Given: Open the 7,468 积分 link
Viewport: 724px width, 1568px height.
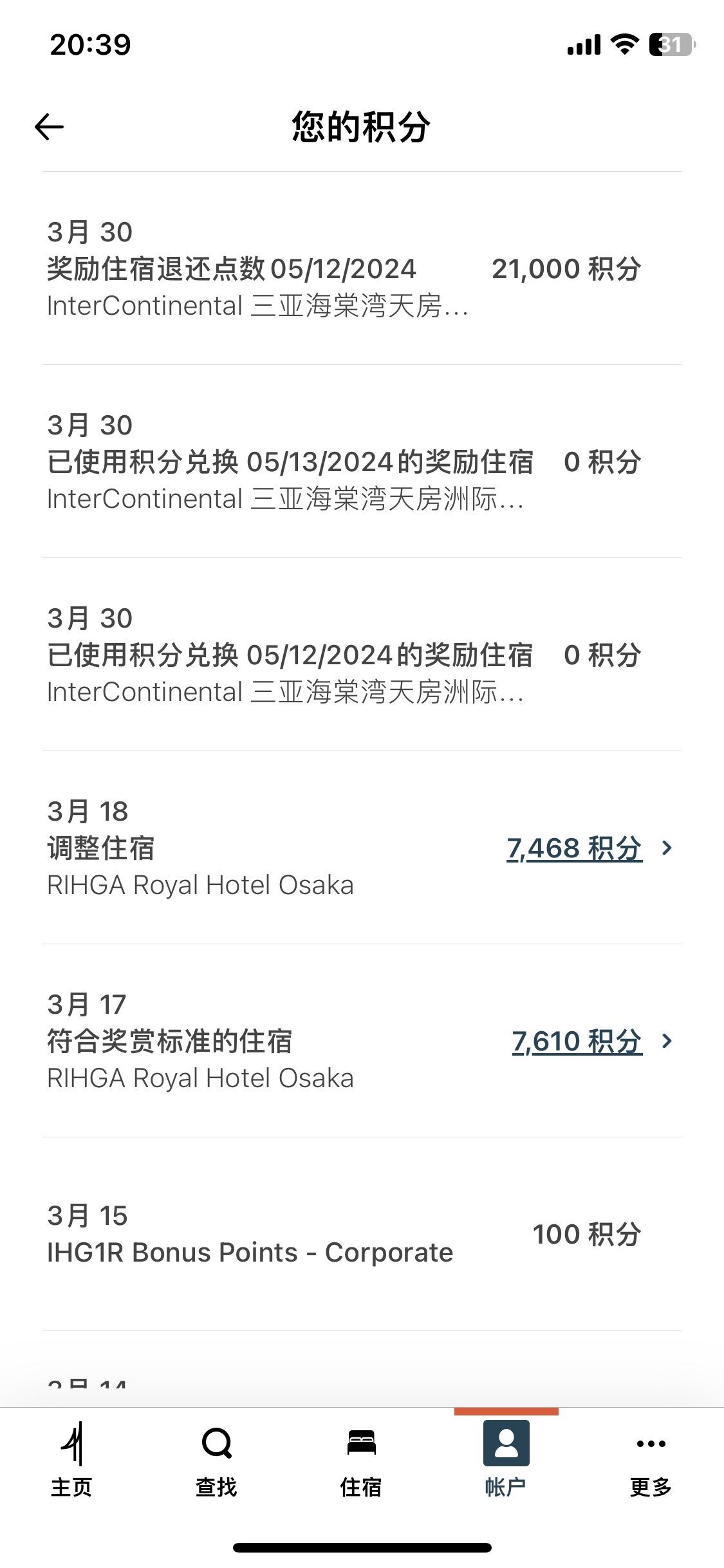Looking at the screenshot, I should tap(574, 848).
